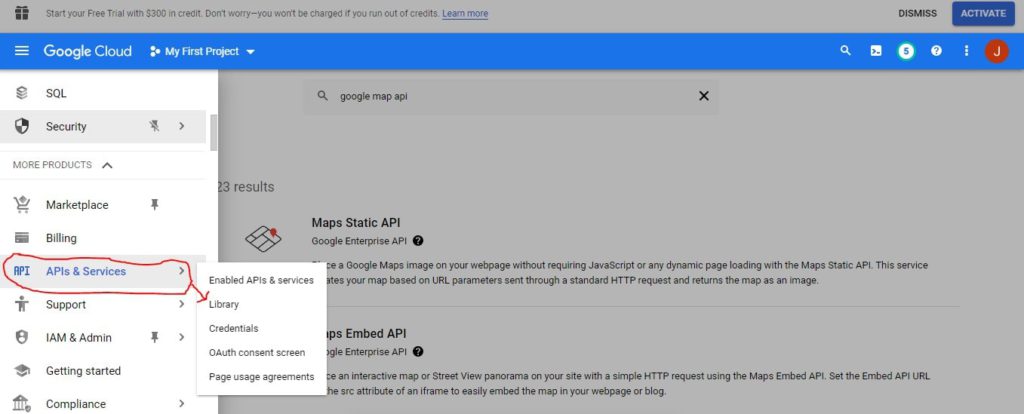1024x414 pixels.
Task: Choose Credentials in the submenu
Action: tap(234, 328)
